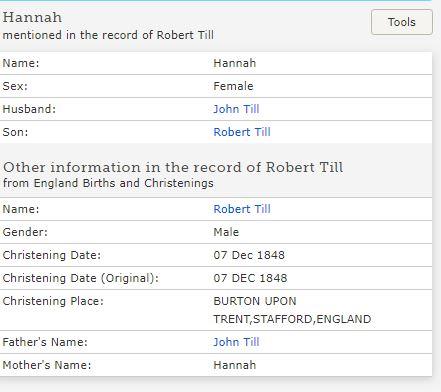Open son Robert Till link
The width and height of the screenshot is (441, 392).
[242, 132]
